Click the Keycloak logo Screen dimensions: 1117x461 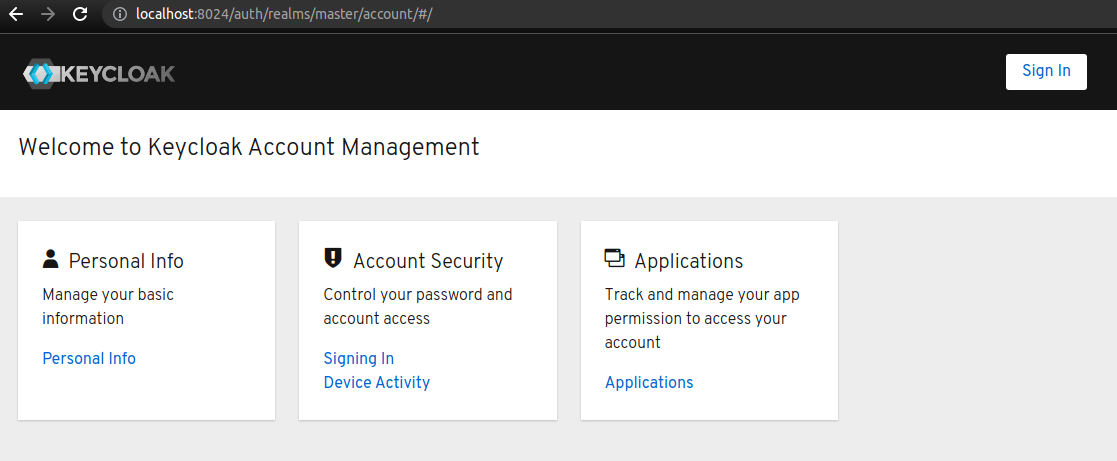pos(98,73)
